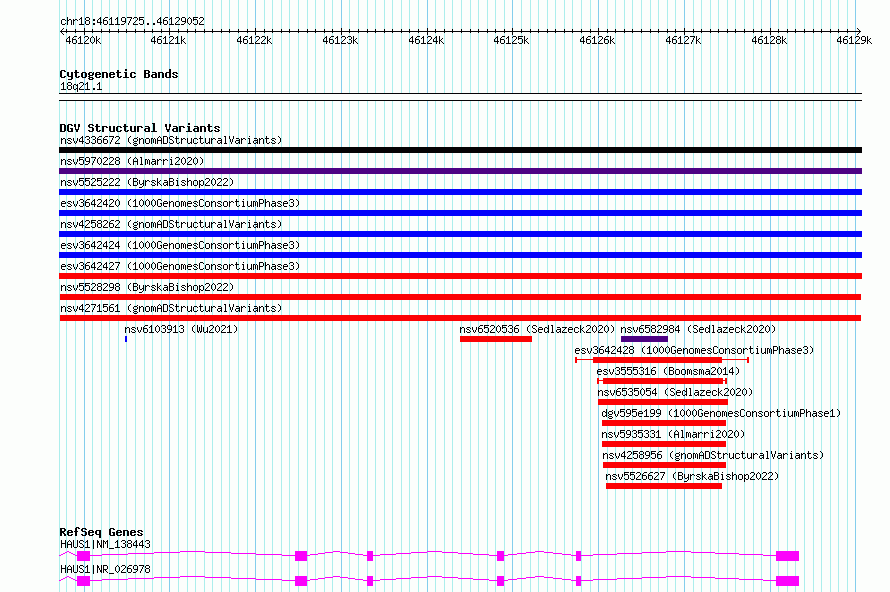This screenshot has width=890, height=592.
Task: Open the RefSeq Genes track title
Action: tap(101, 532)
